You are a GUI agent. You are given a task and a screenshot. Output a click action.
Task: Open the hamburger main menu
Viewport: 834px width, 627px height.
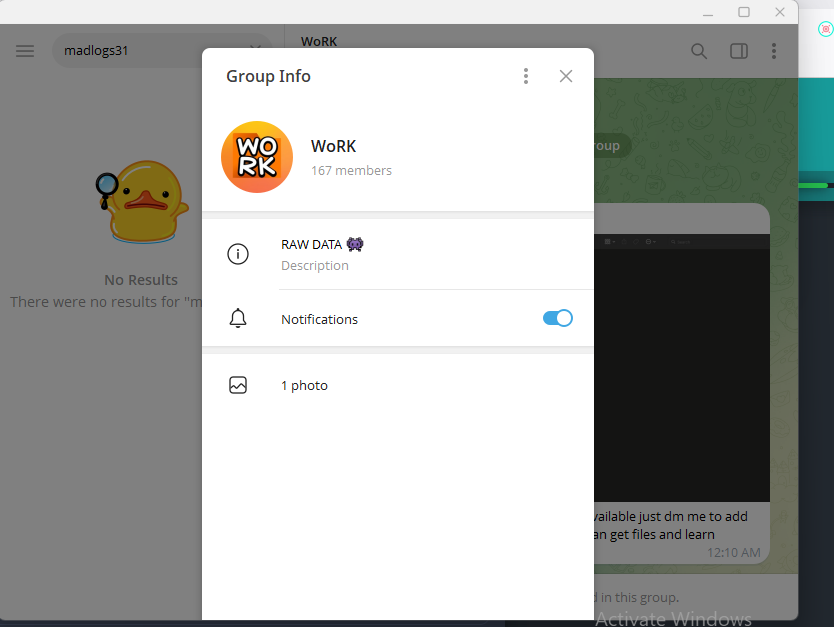click(25, 51)
